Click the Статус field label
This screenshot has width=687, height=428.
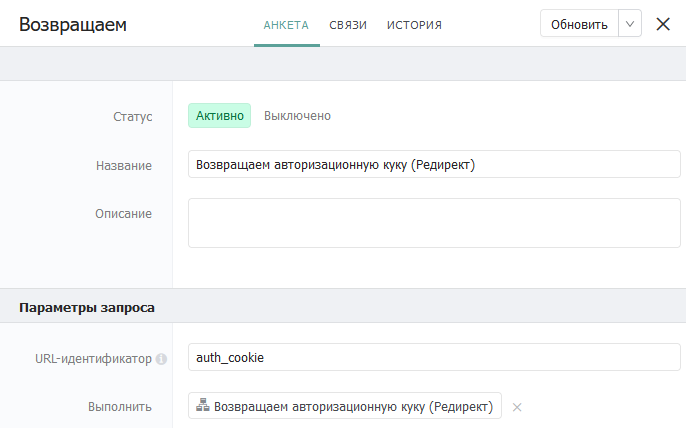tap(133, 117)
